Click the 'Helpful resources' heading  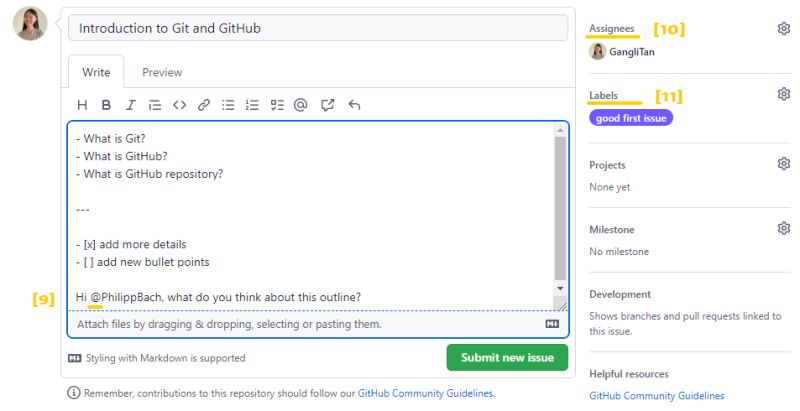[x=629, y=374]
